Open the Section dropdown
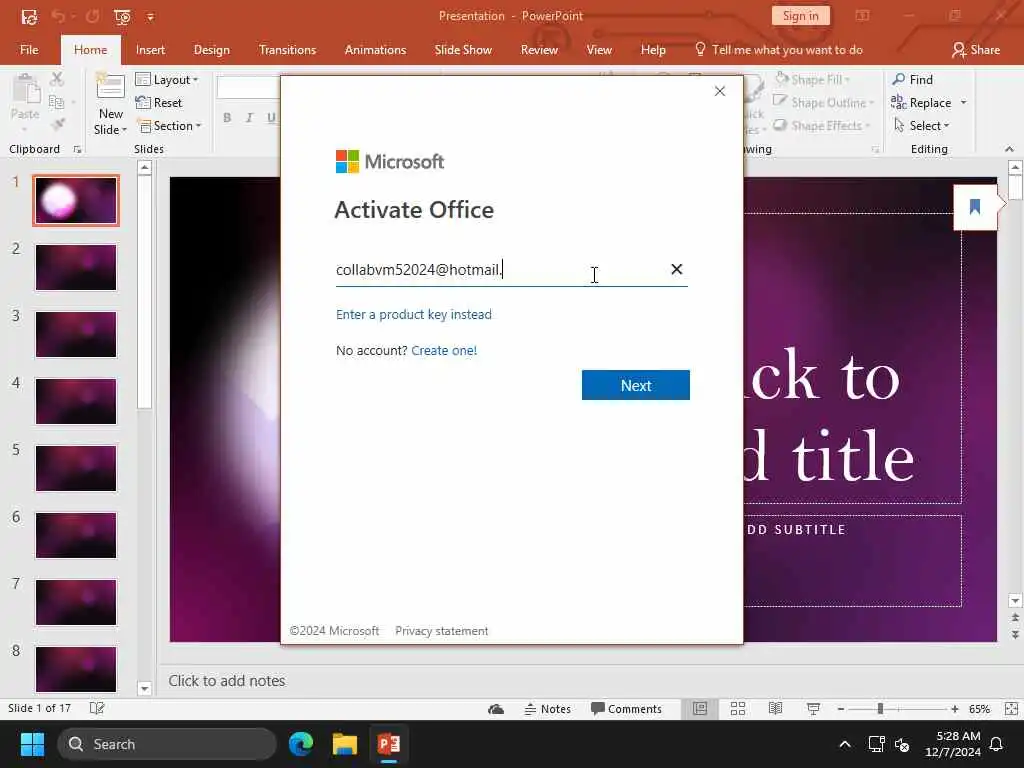This screenshot has height=768, width=1024. pyautogui.click(x=169, y=126)
